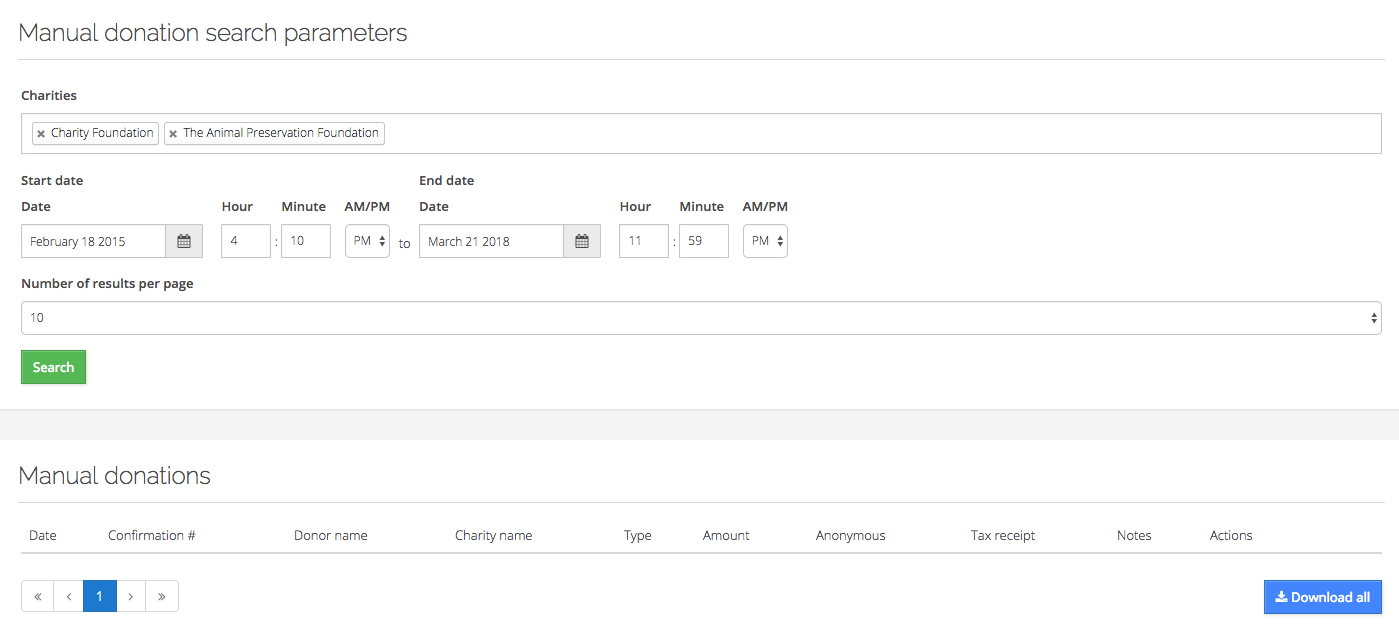Focus the start minute input
1399x632 pixels.
305,242
